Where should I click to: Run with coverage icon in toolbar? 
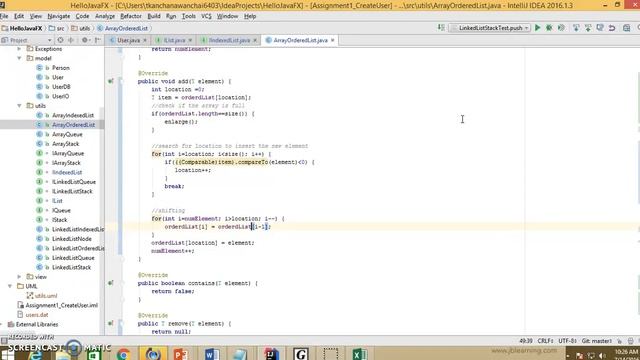561,28
